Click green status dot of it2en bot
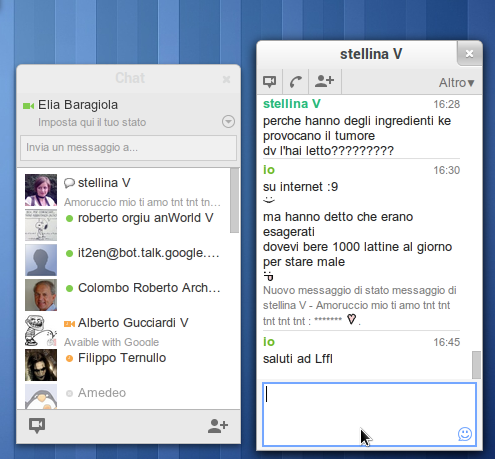The height and width of the screenshot is (459, 495). click(x=69, y=254)
